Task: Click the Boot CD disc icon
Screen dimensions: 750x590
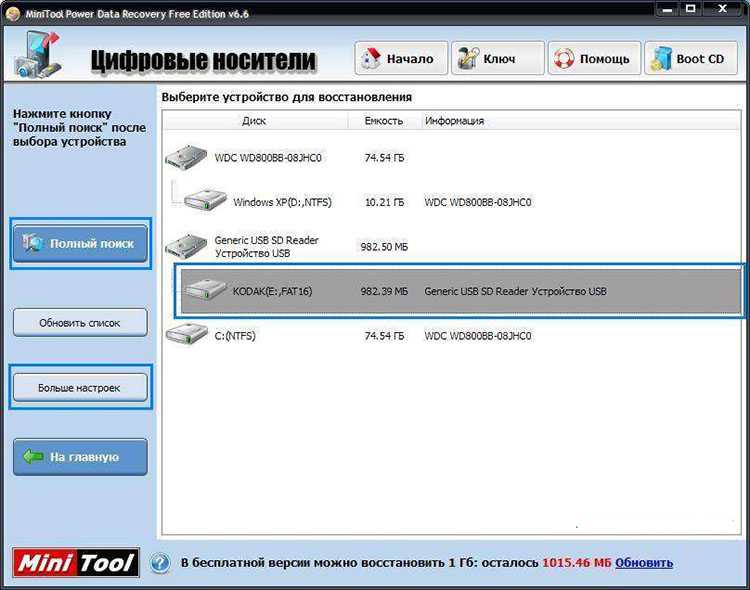Action: [x=661, y=59]
